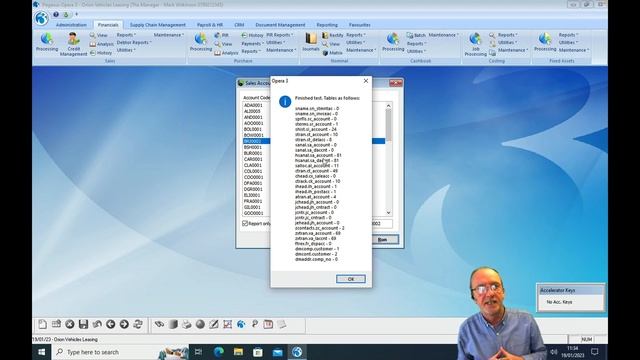Click the calendar icon in bottom toolbar
Viewport: 640px width, 360px height.
click(268, 324)
